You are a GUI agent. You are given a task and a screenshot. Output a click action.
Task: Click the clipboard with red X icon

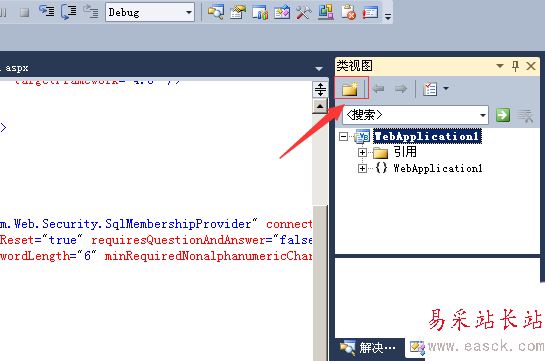[348, 12]
